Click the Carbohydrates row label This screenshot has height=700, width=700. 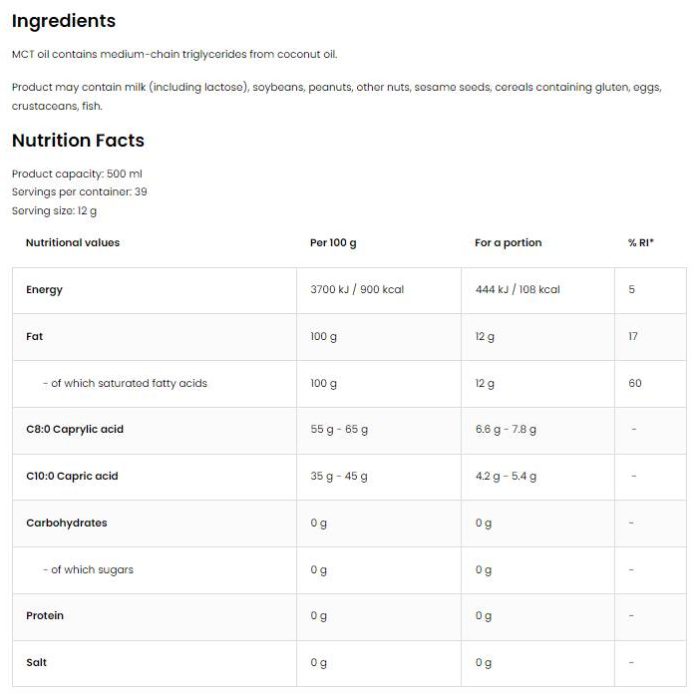[x=67, y=523]
